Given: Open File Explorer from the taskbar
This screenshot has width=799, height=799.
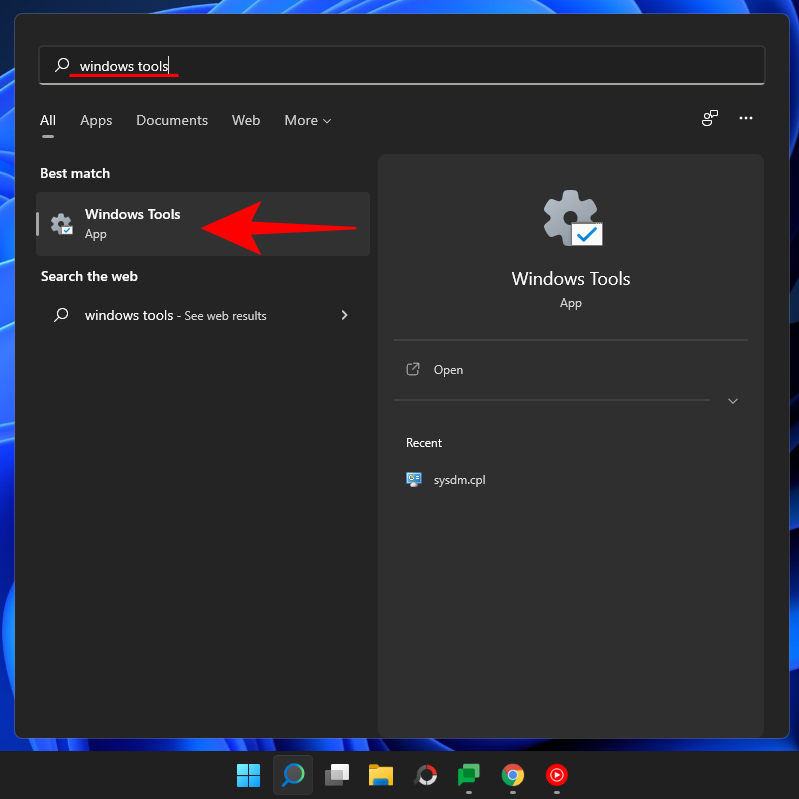Looking at the screenshot, I should point(381,775).
